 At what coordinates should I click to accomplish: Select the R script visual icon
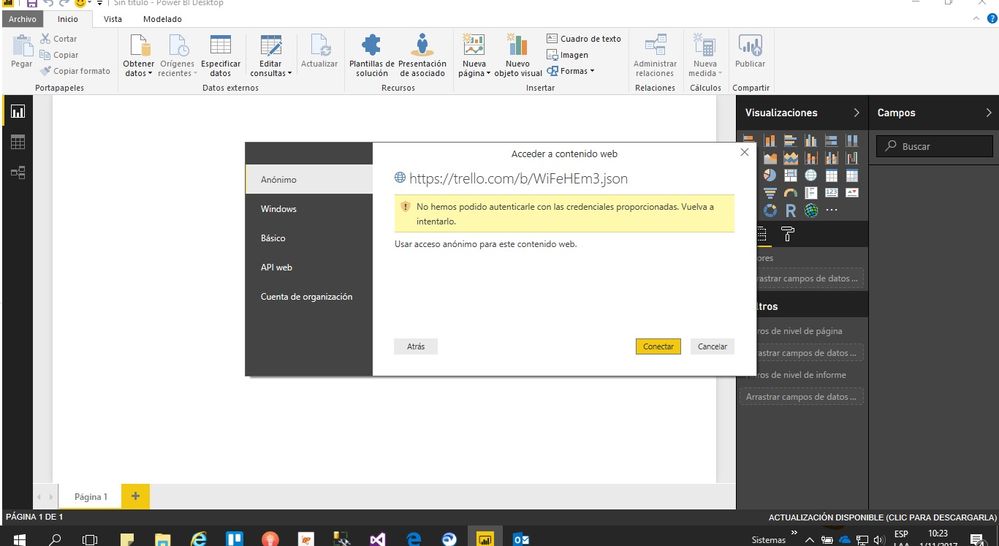pyautogui.click(x=790, y=210)
